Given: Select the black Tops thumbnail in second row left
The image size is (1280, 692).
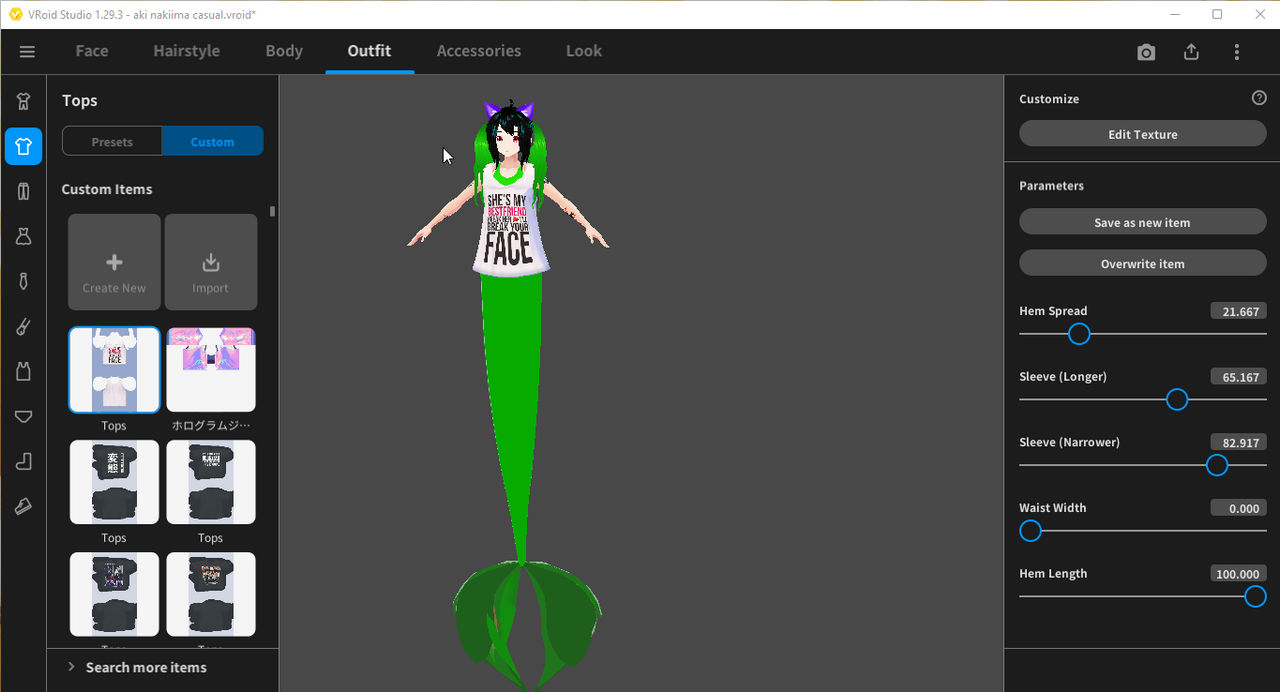Looking at the screenshot, I should (x=114, y=482).
